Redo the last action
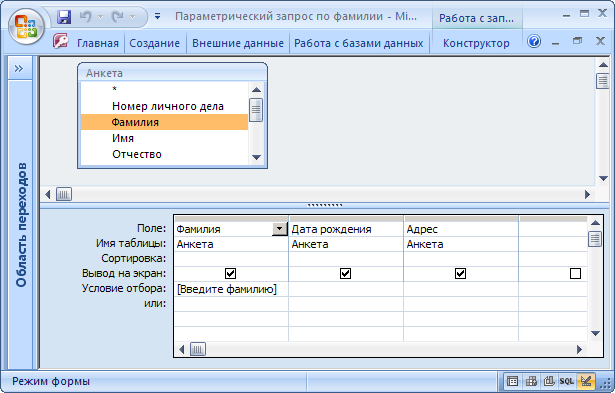 click(x=117, y=17)
